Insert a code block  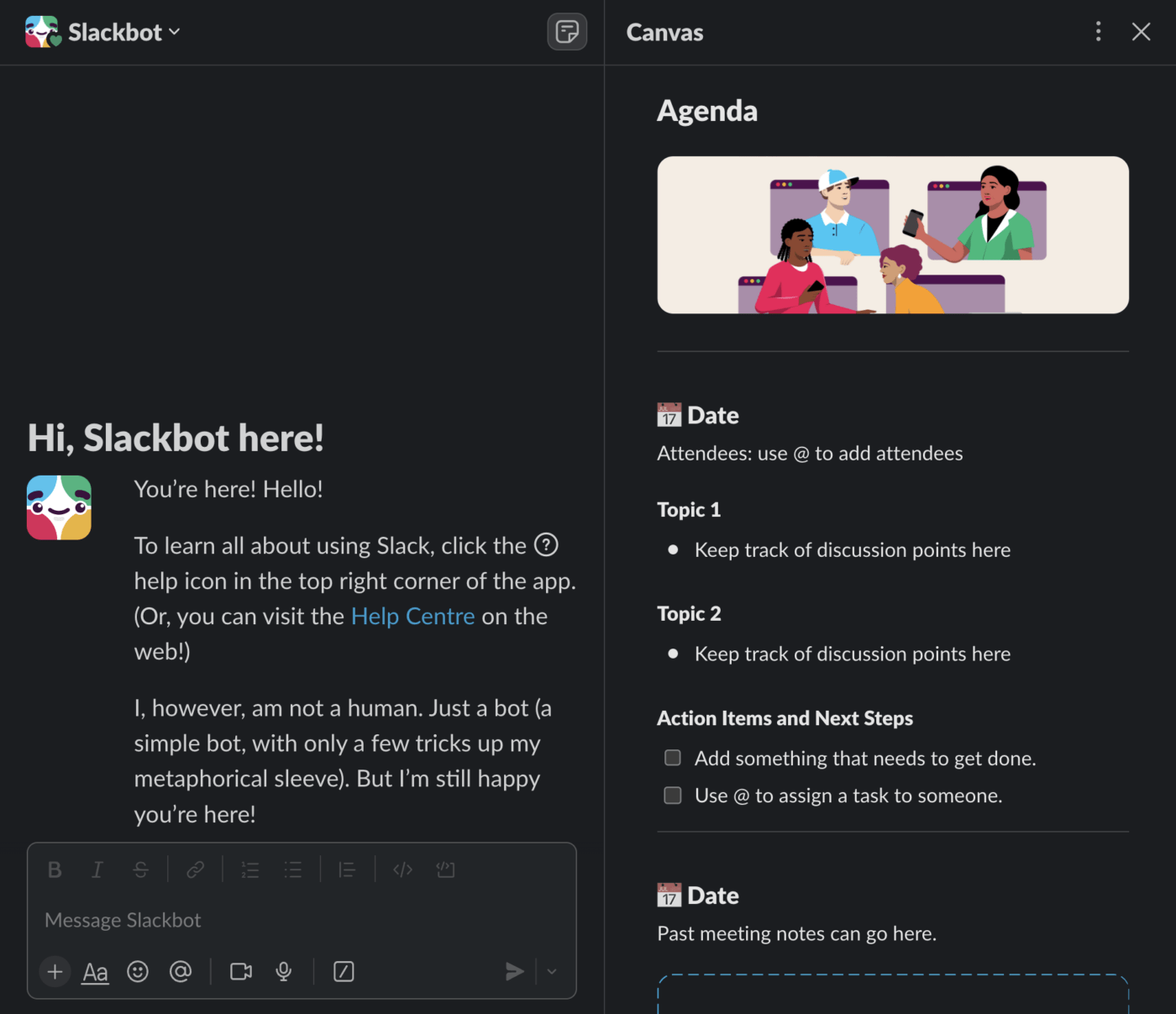(445, 870)
